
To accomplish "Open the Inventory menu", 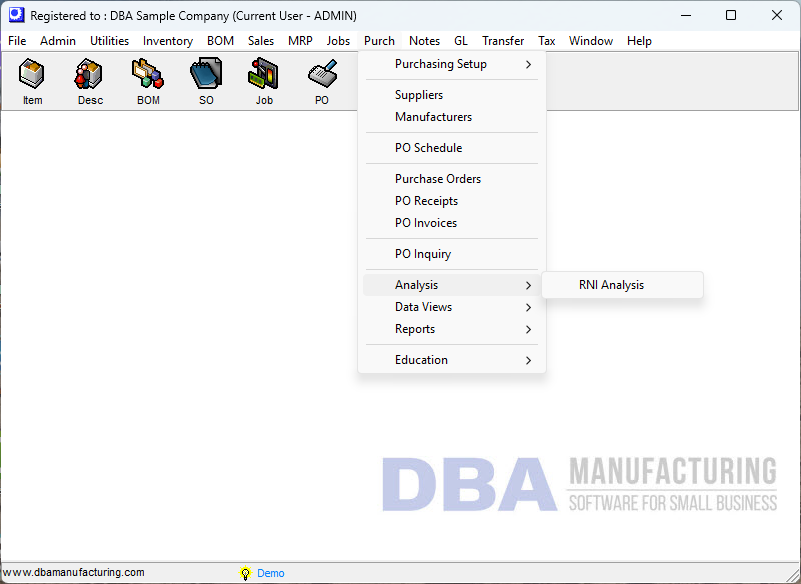I will pyautogui.click(x=168, y=41).
